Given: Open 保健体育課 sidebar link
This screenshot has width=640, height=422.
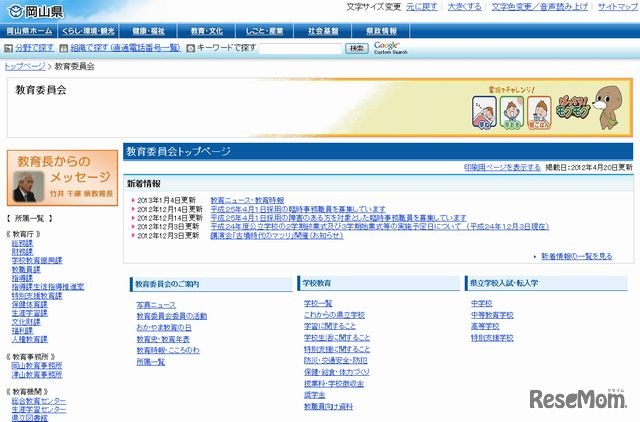Looking at the screenshot, I should click(x=29, y=304).
